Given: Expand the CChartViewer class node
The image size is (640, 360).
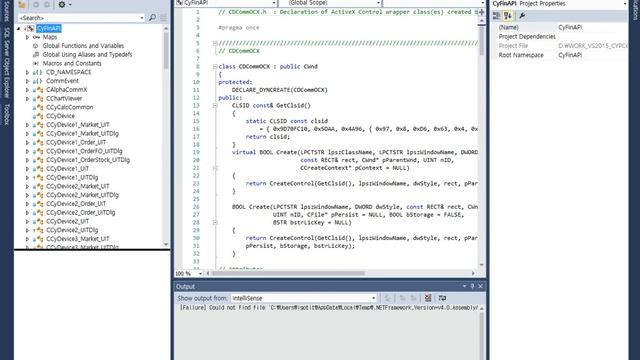Looking at the screenshot, I should (x=27, y=98).
